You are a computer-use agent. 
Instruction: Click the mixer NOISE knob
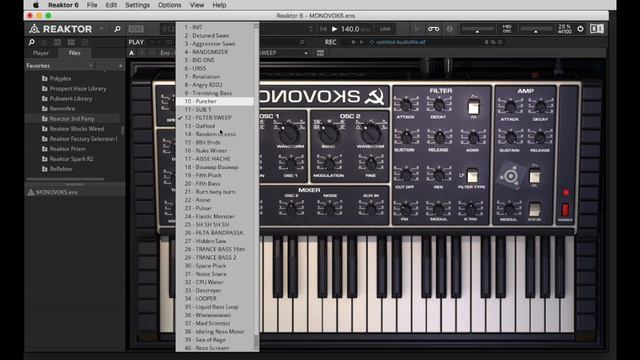point(330,208)
